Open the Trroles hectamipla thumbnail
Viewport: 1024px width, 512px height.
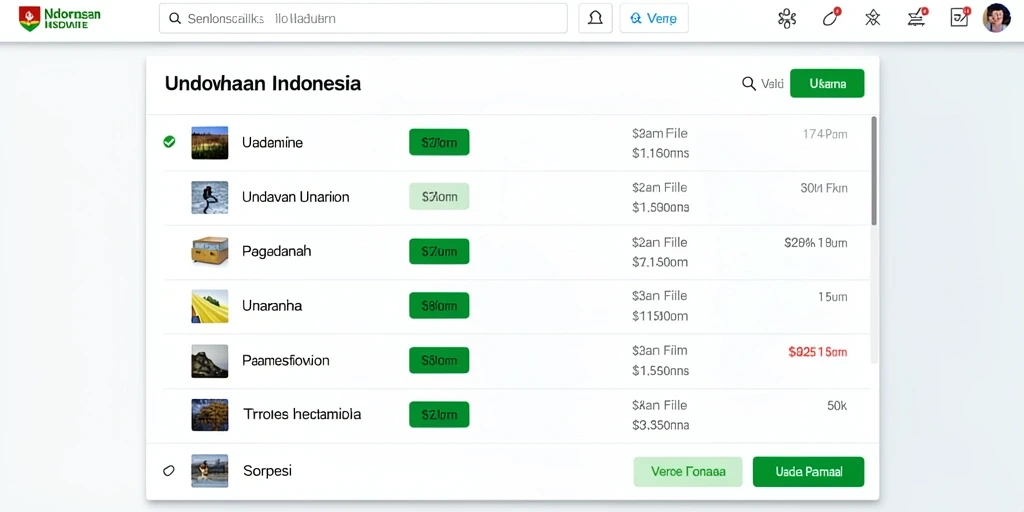(x=210, y=415)
